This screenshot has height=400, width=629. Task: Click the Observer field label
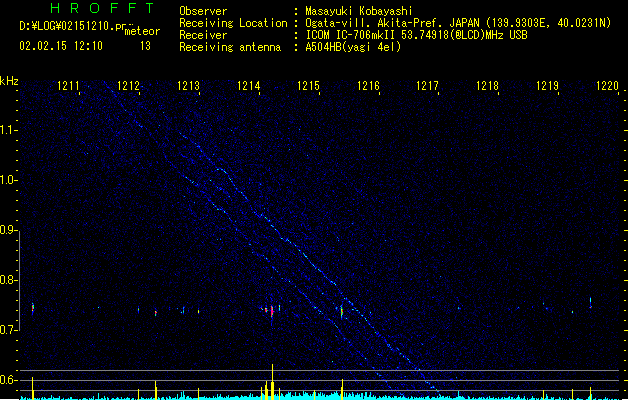coord(203,11)
